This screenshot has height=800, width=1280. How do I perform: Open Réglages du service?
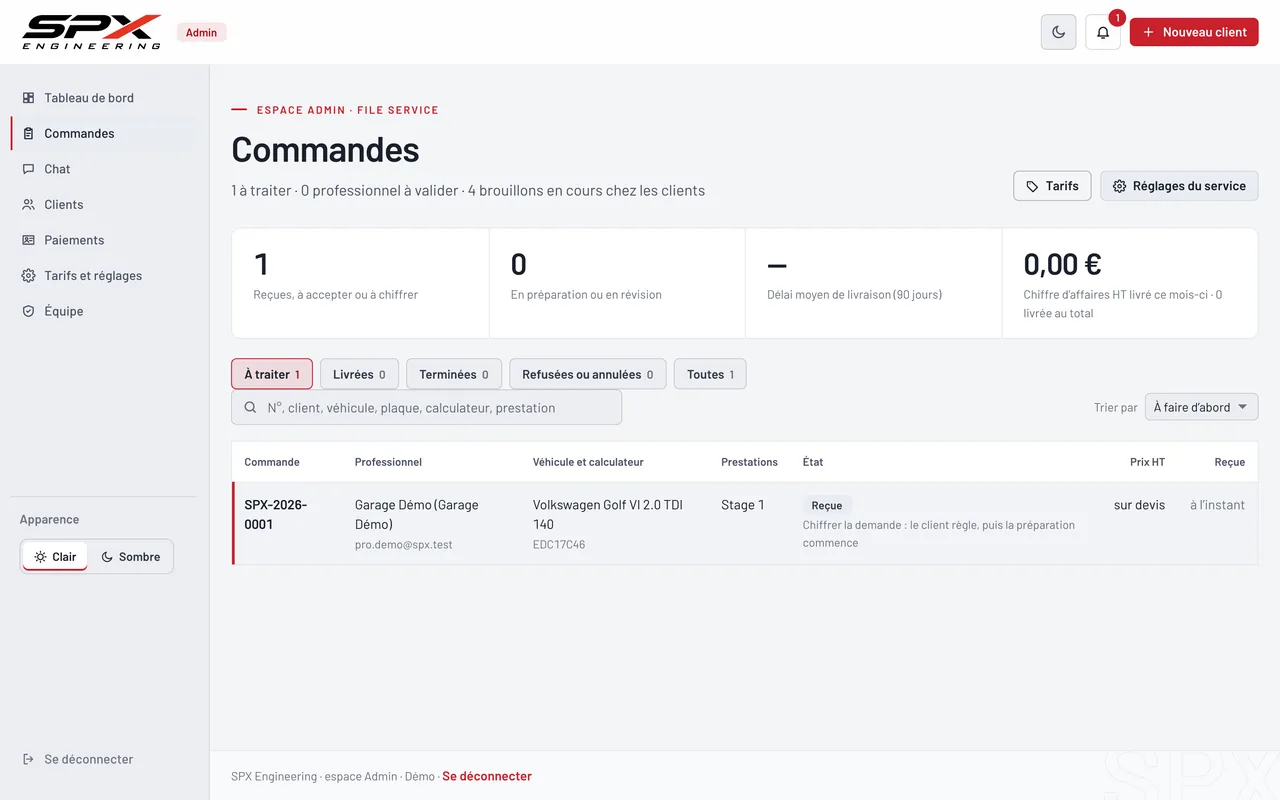click(1179, 186)
